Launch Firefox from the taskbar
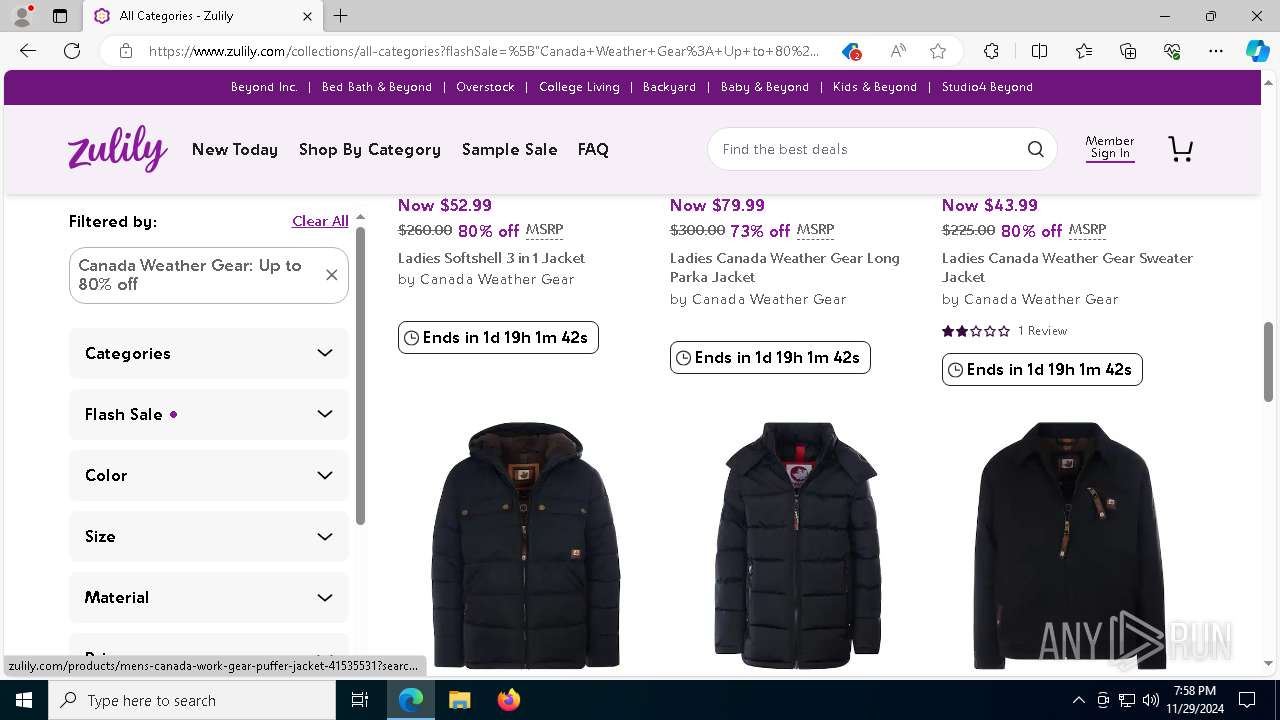This screenshot has height=720, width=1280. tap(508, 700)
